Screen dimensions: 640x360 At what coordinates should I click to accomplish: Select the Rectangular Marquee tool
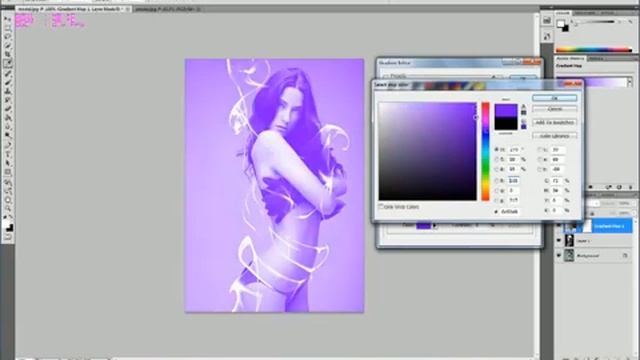(x=8, y=28)
